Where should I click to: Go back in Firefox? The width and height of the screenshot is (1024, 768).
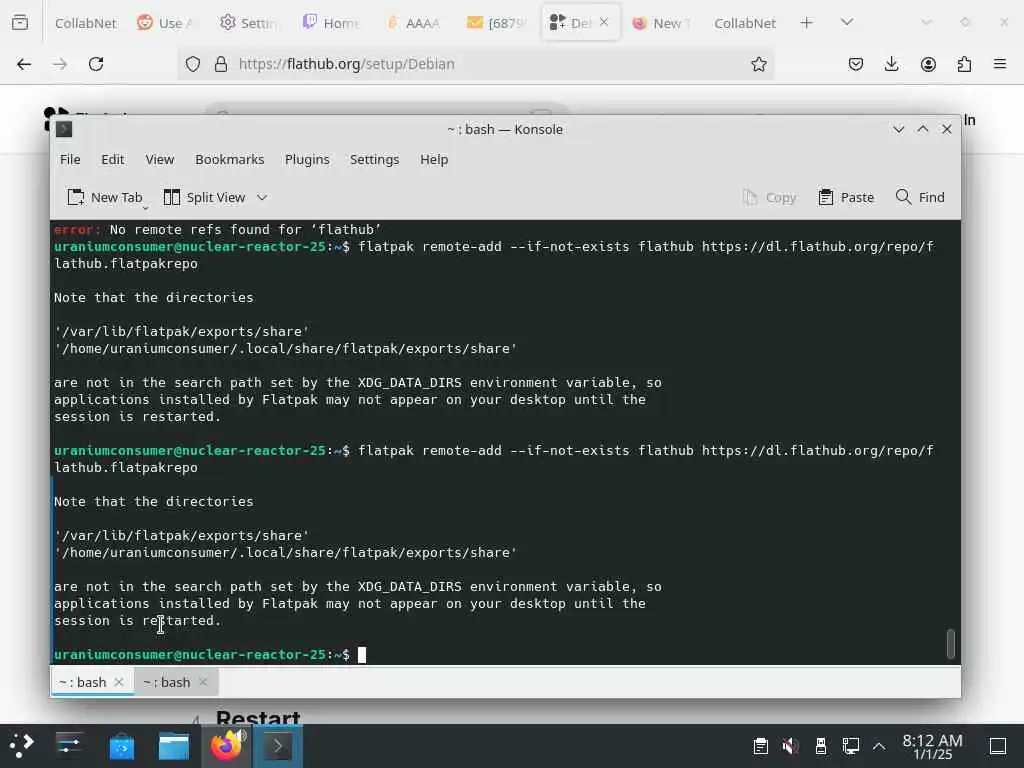[x=24, y=64]
